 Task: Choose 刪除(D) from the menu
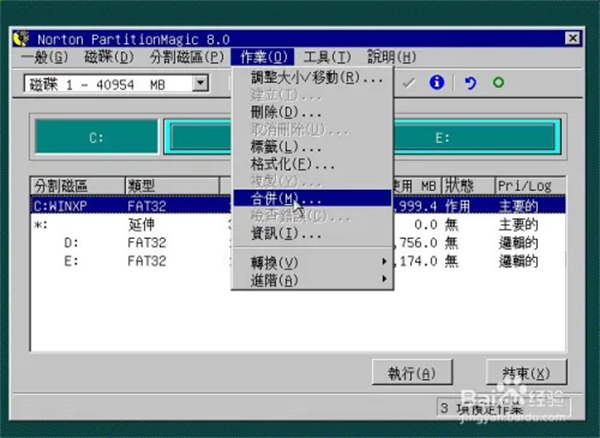click(313, 112)
